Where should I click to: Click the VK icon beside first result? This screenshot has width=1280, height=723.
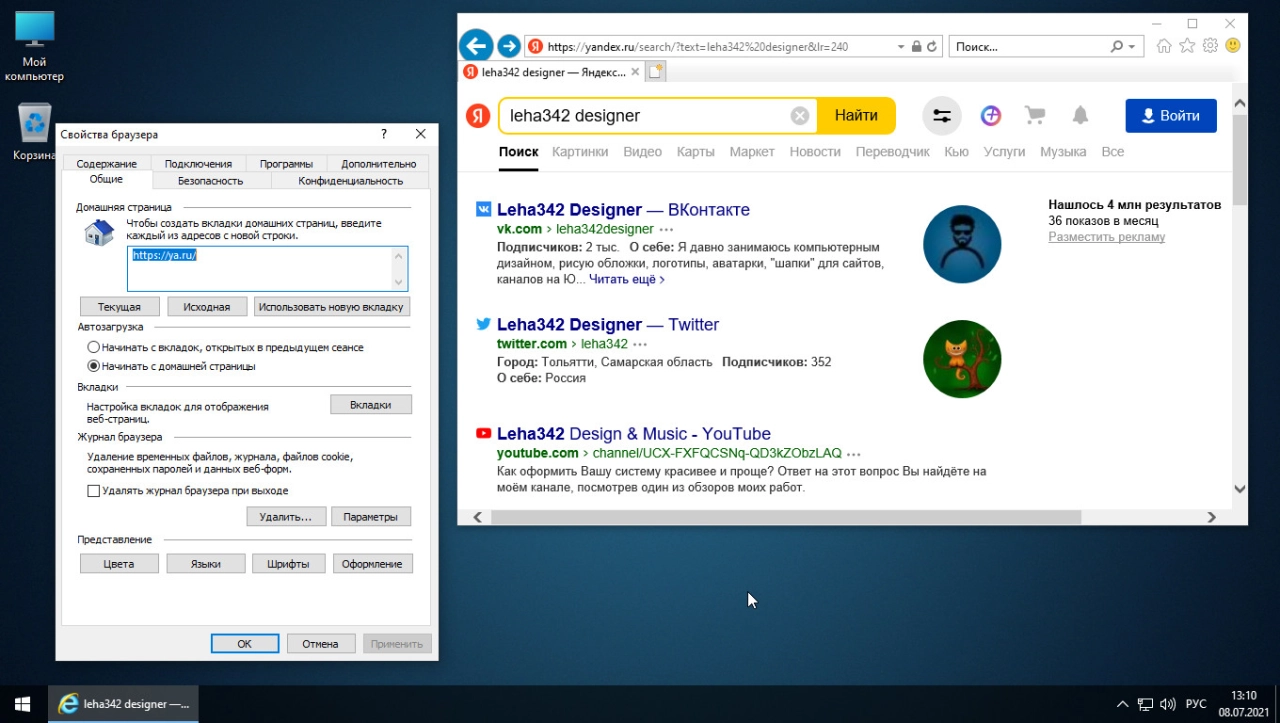(x=483, y=210)
